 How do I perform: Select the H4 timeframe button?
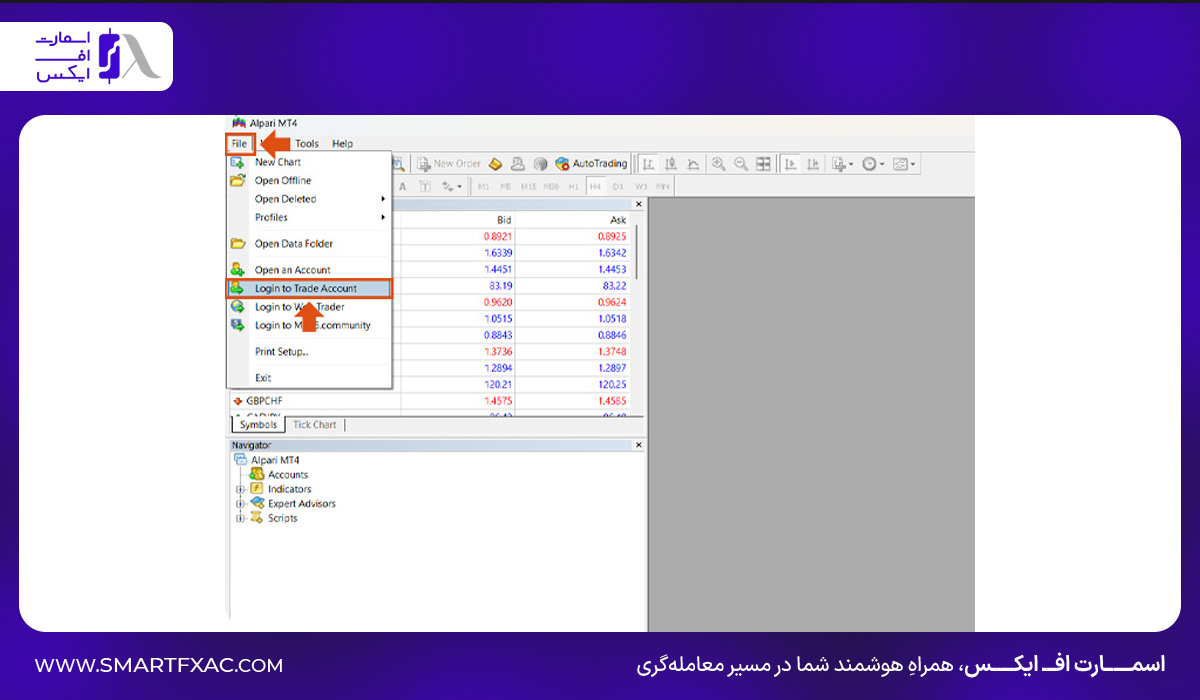click(x=596, y=187)
